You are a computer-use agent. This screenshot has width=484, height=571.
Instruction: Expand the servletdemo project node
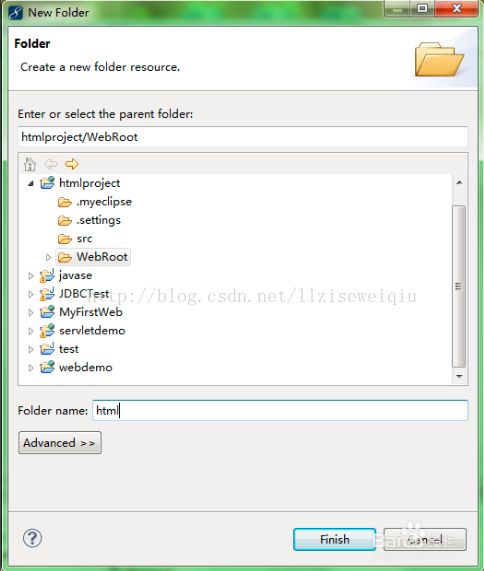(x=31, y=331)
